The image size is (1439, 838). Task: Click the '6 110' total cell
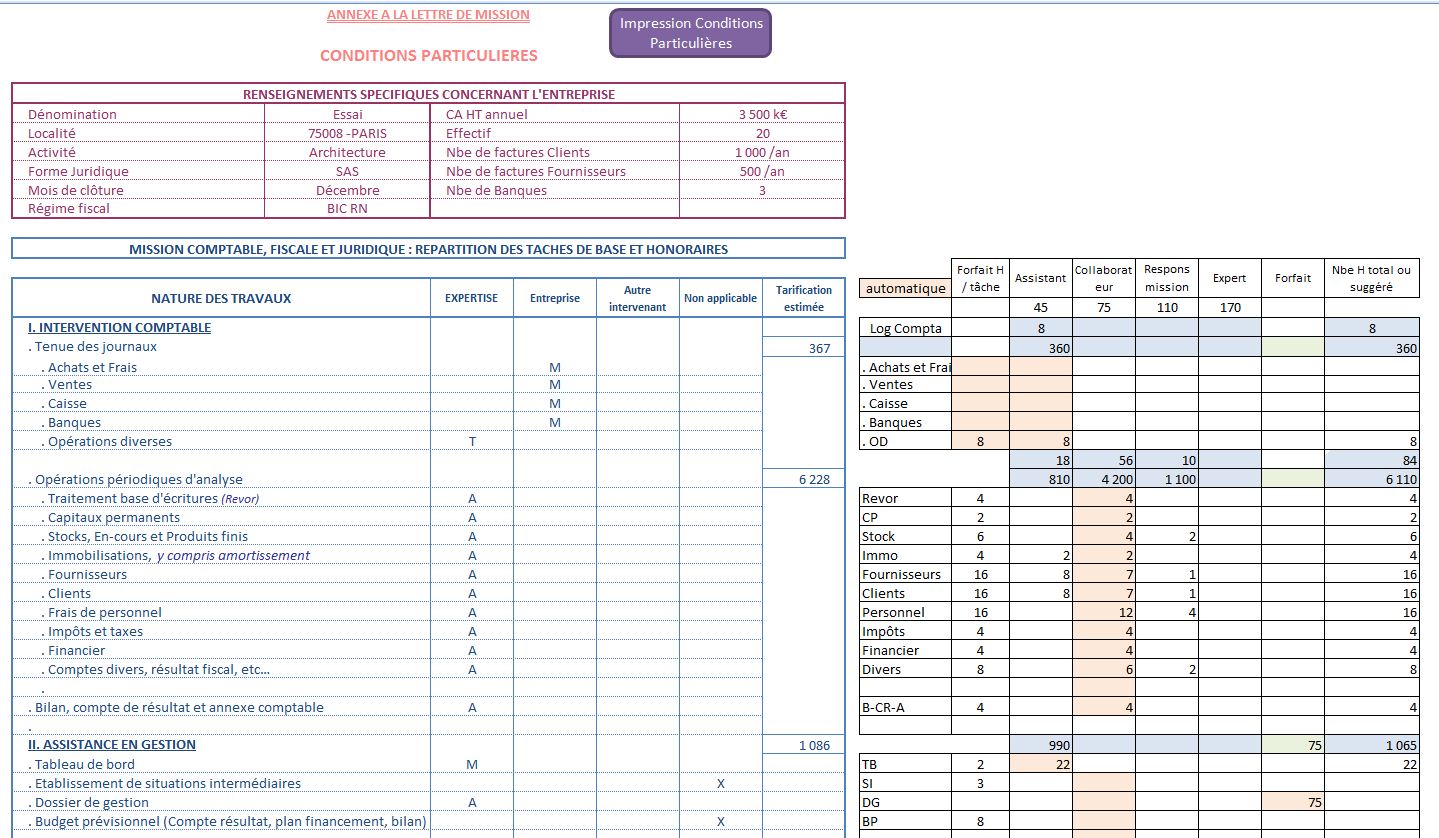1372,479
